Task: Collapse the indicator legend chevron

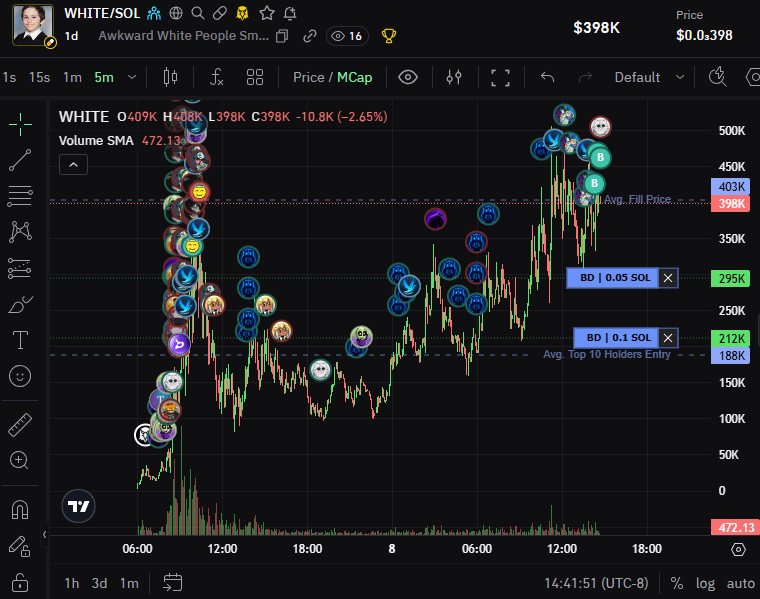Action: tap(73, 165)
